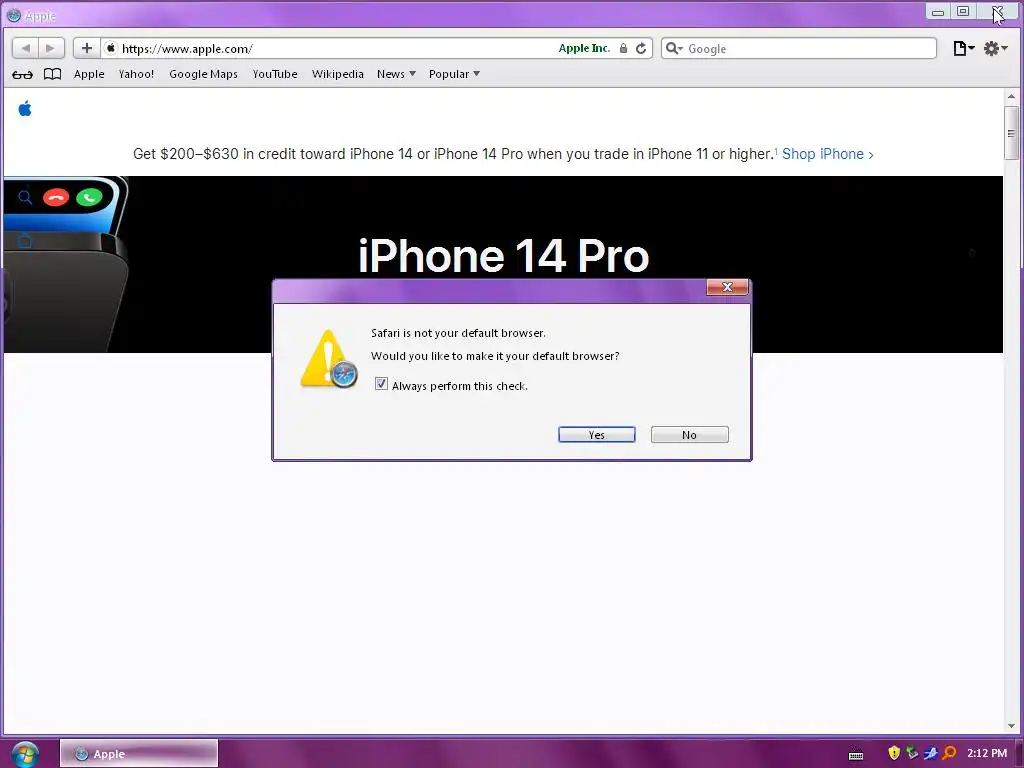Click the Show desktop strip
This screenshot has width=1024, height=768.
(1019, 754)
